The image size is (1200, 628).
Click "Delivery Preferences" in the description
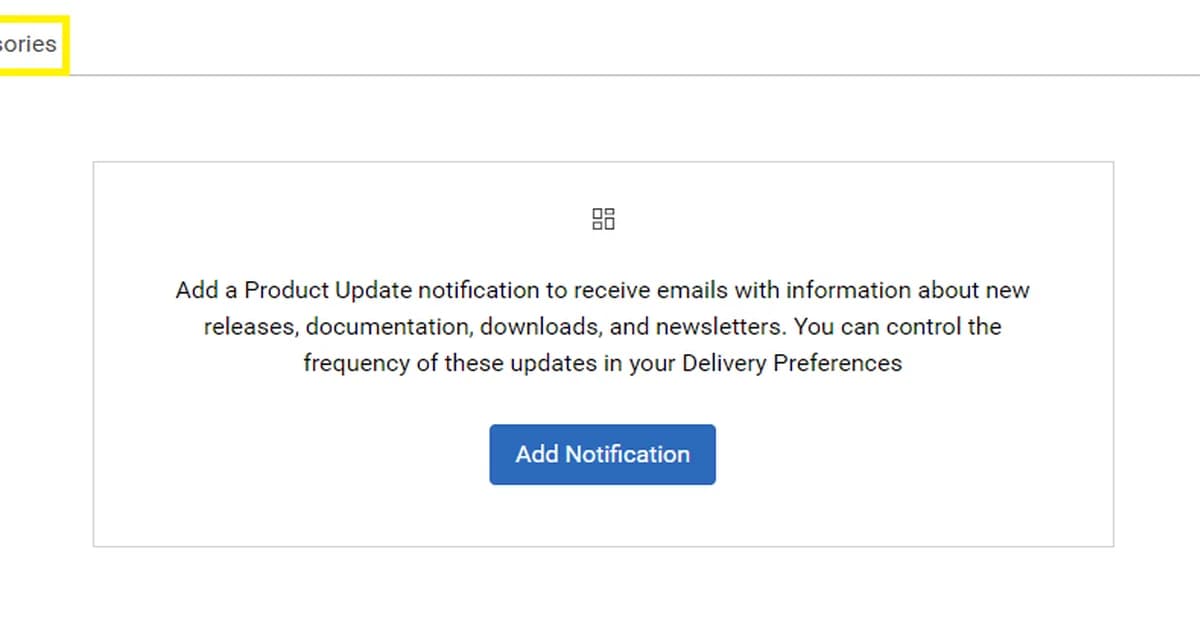pos(792,363)
